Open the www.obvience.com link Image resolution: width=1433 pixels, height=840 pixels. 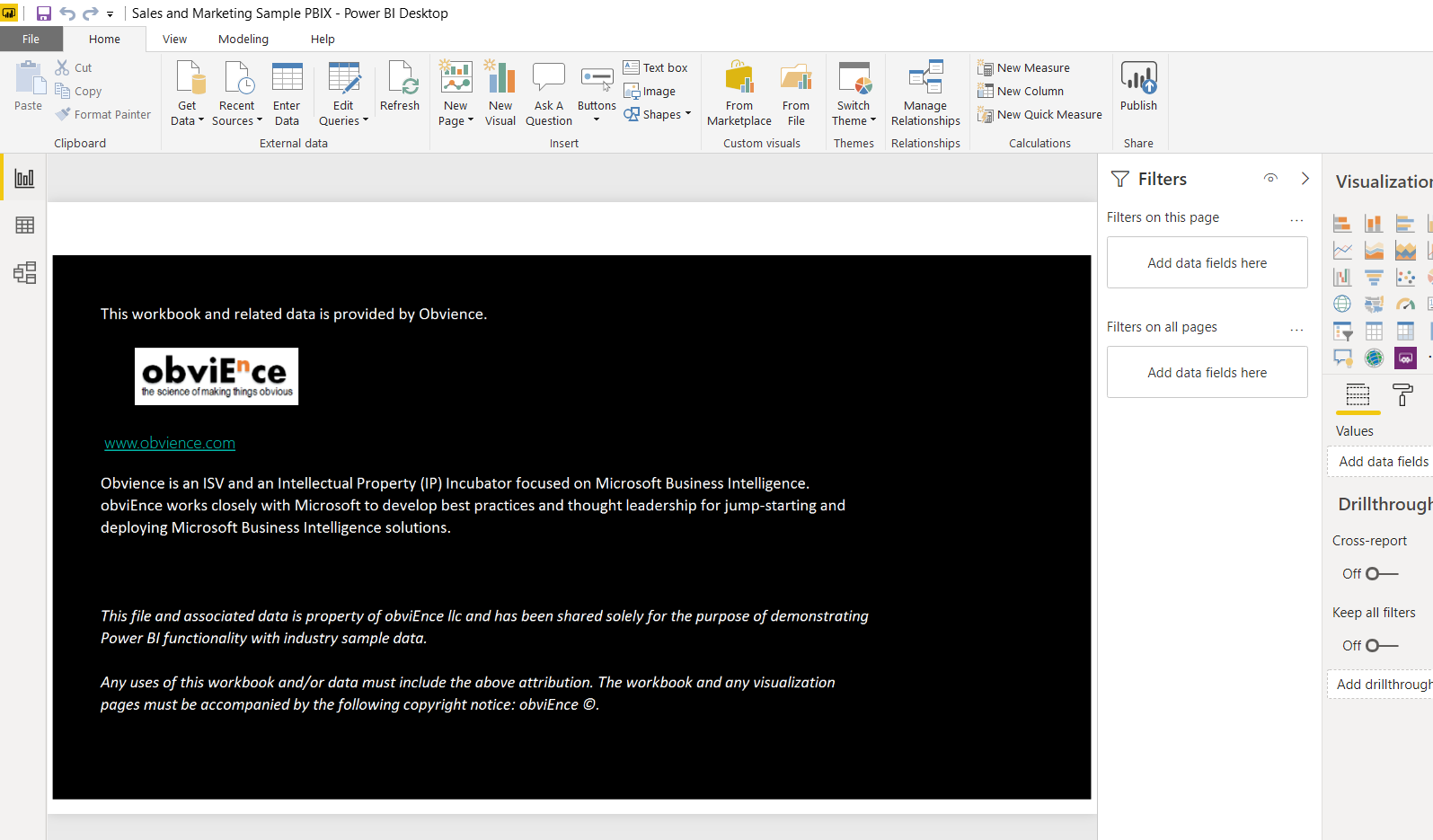tap(170, 443)
